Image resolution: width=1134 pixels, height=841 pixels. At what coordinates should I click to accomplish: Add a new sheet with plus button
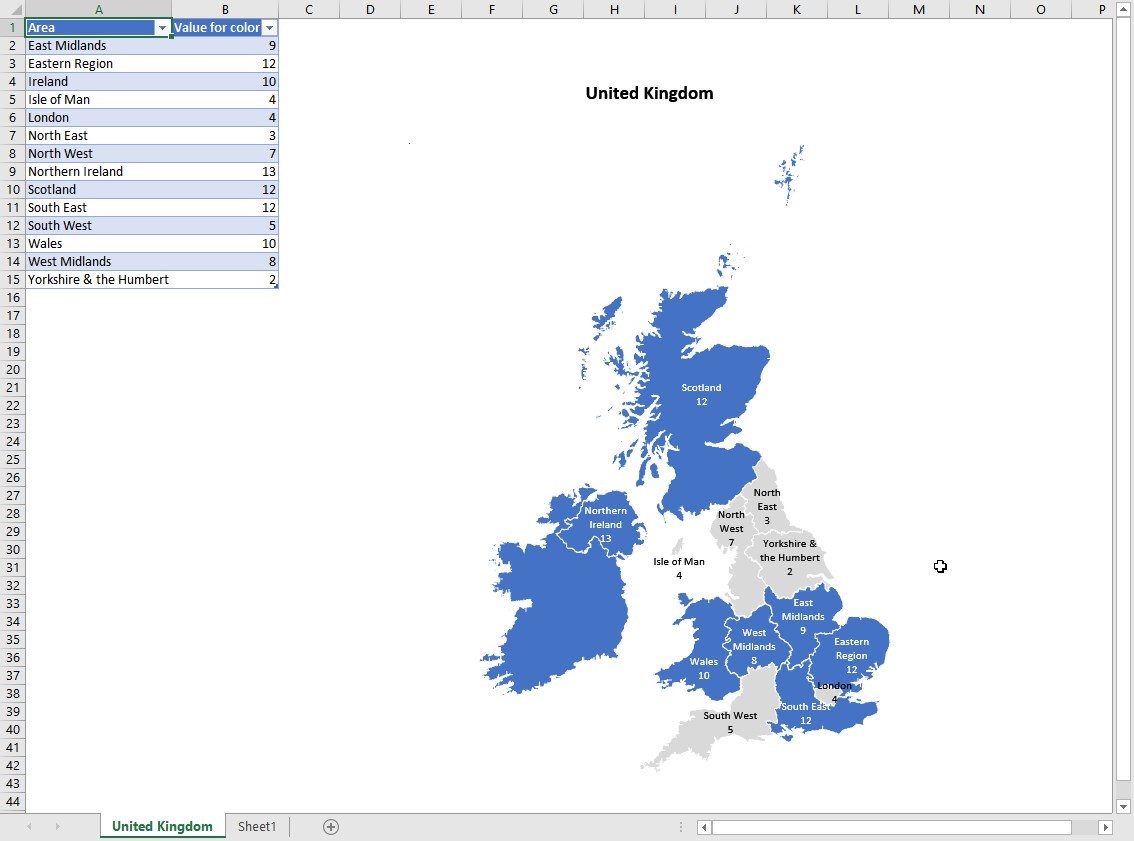pos(331,827)
